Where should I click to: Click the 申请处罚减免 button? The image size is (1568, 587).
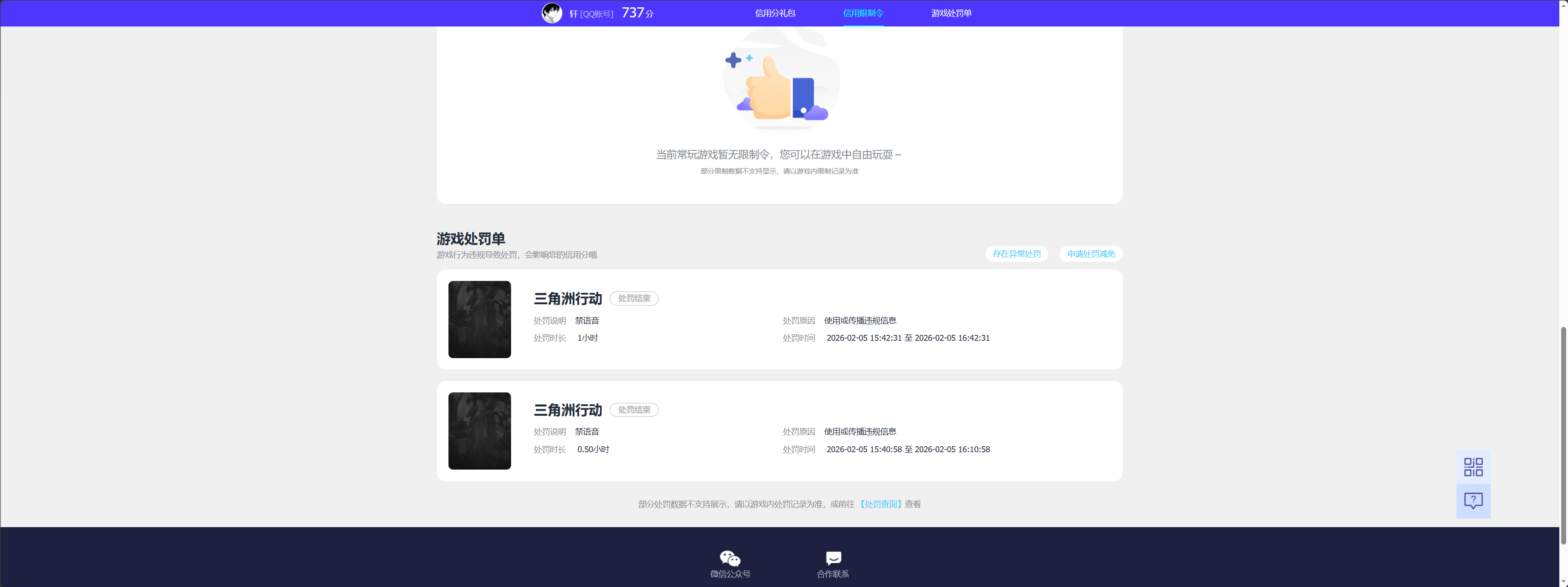tap(1090, 254)
